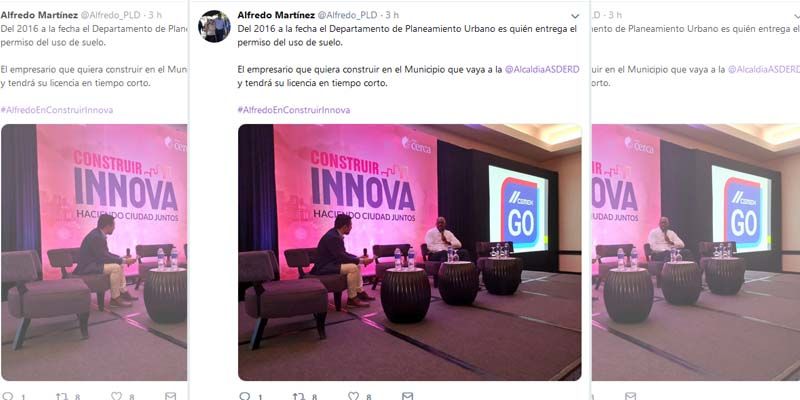This screenshot has width=800, height=400.
Task: Open #AlfredoEnConstruirInnova hashtag in the middle tweet
Action: click(x=294, y=110)
